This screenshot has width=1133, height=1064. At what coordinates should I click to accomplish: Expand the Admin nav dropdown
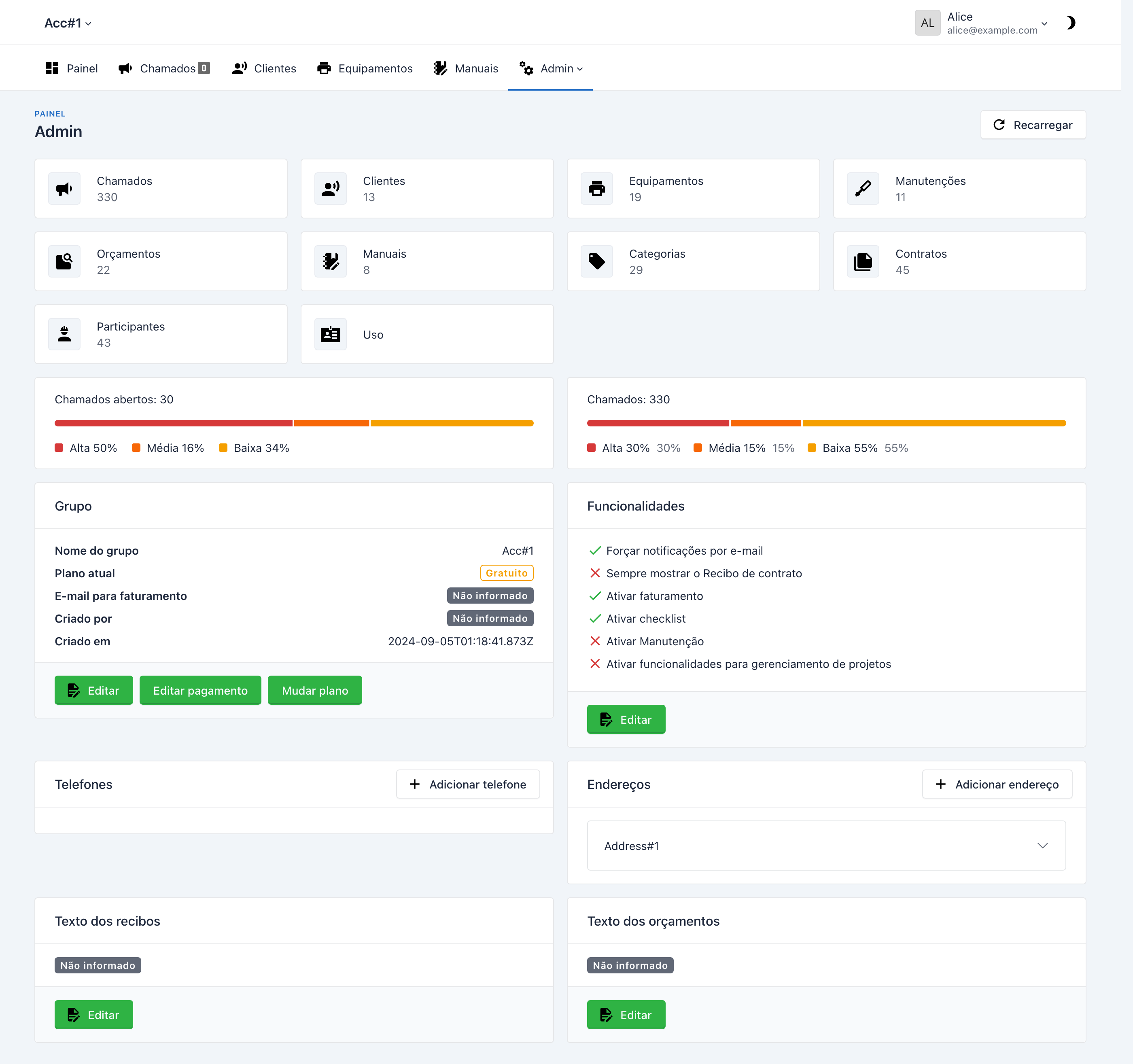551,68
